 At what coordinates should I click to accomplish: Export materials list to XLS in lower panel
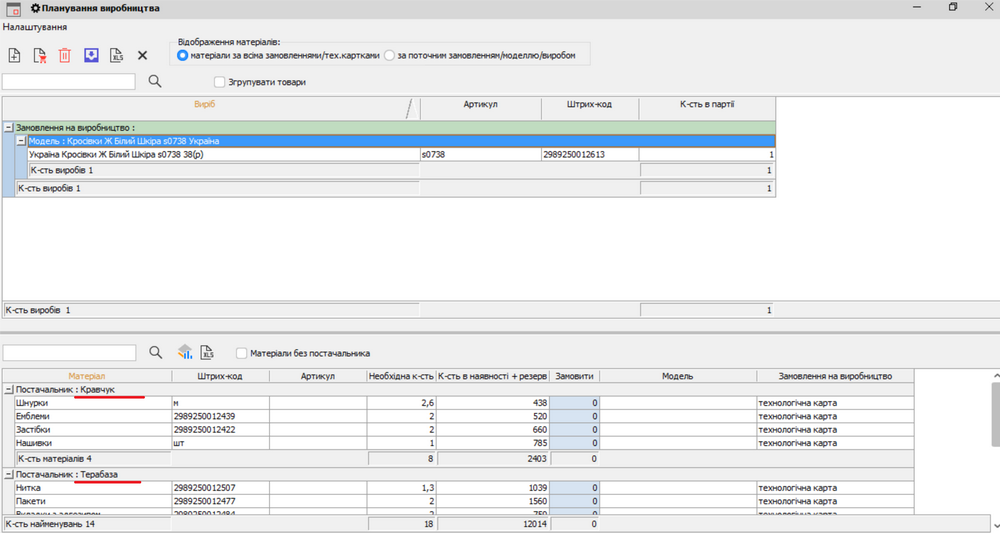point(208,352)
